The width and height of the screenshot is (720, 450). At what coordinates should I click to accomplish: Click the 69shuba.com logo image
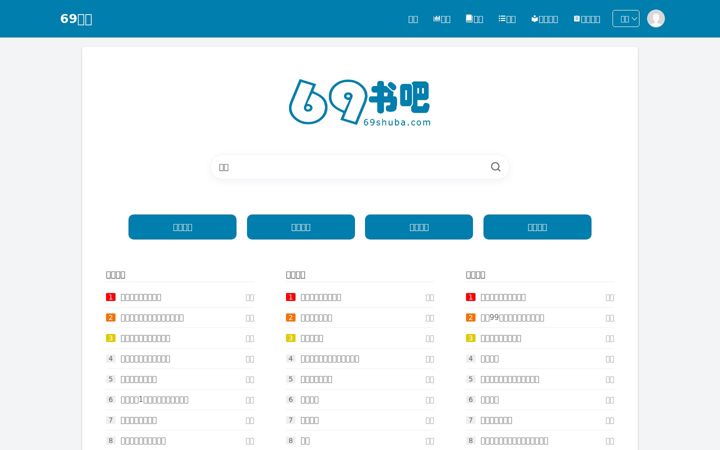point(360,102)
